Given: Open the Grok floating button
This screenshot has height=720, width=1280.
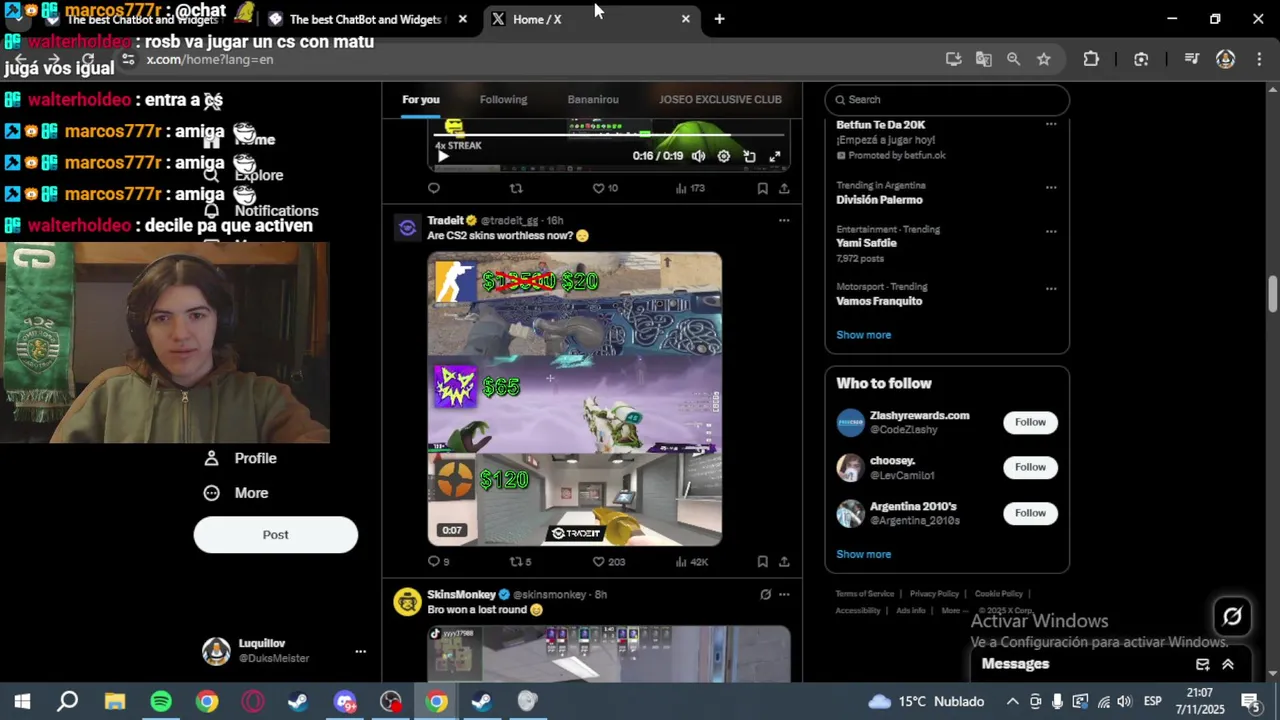Looking at the screenshot, I should (x=1232, y=617).
